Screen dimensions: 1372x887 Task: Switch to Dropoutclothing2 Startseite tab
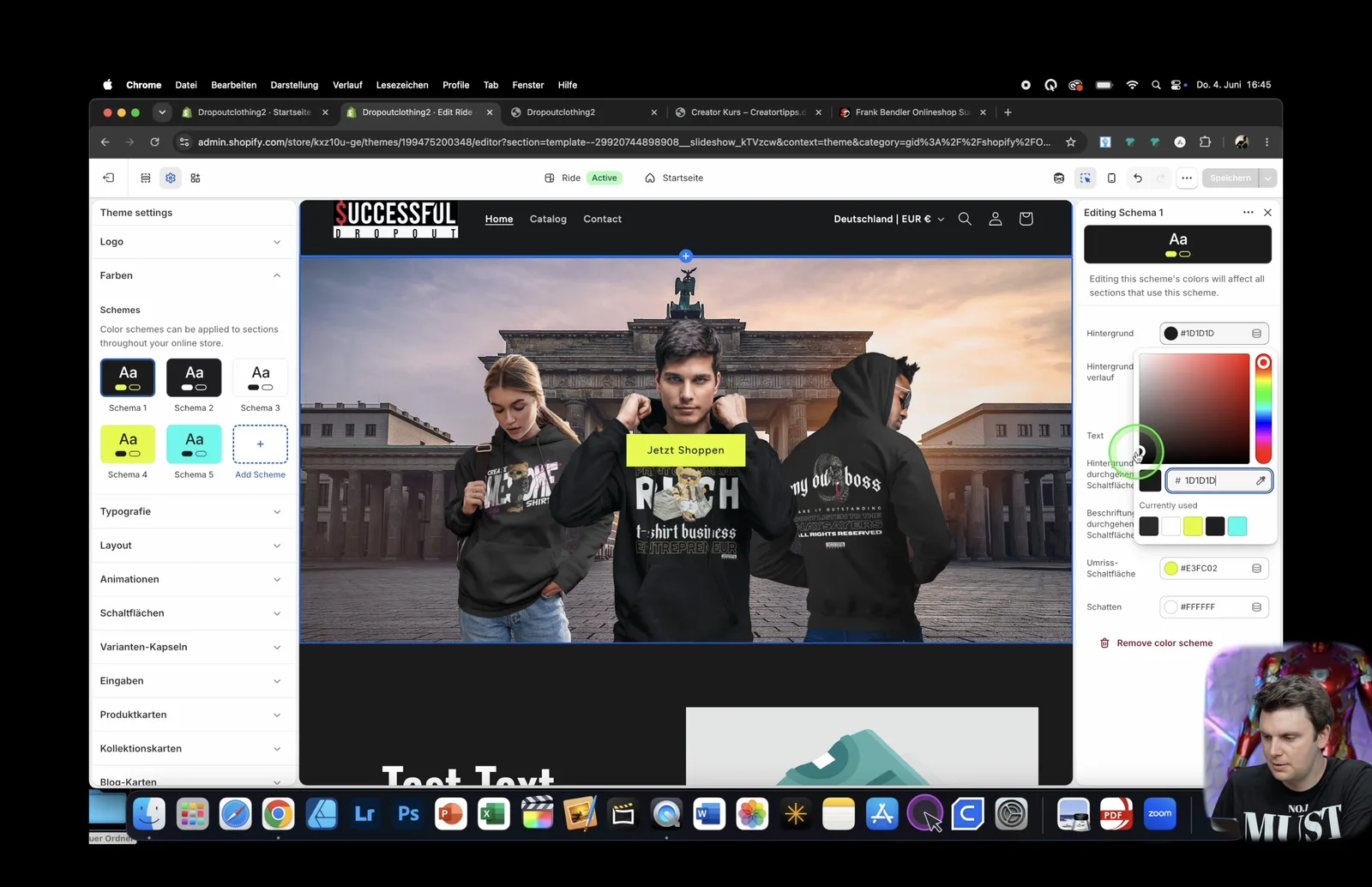click(x=254, y=112)
